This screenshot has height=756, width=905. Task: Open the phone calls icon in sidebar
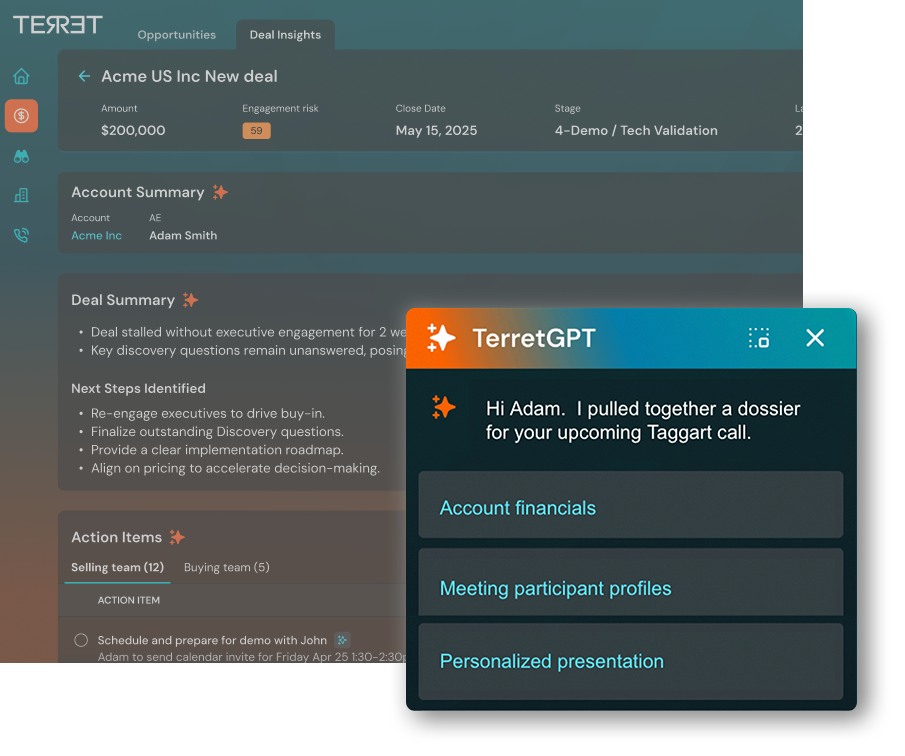coord(21,235)
